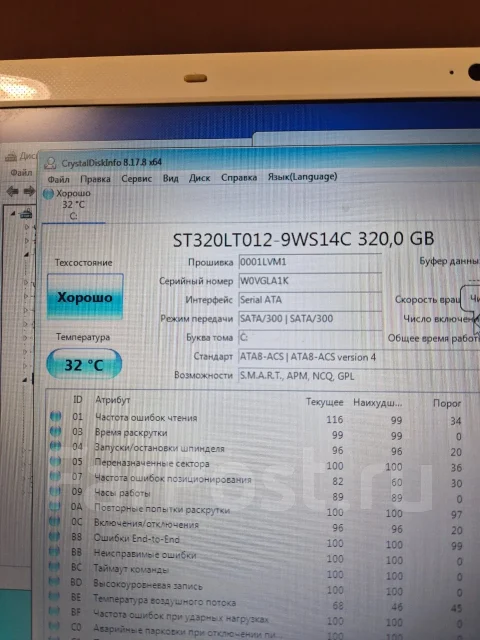480x640 pixels.
Task: Click the Текущее column header
Action: pos(324,402)
